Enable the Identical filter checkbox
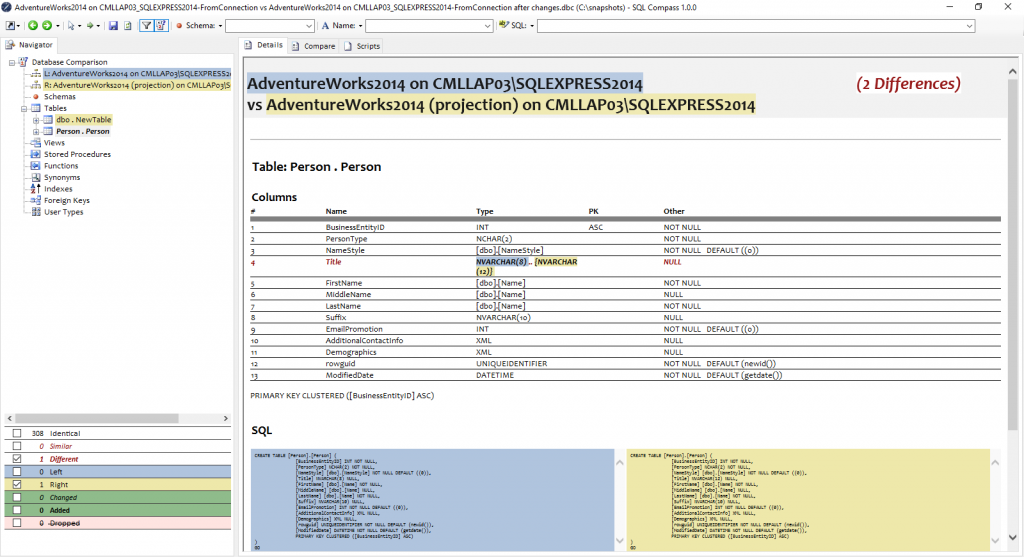Viewport: 1024px width, 557px height. [16, 433]
